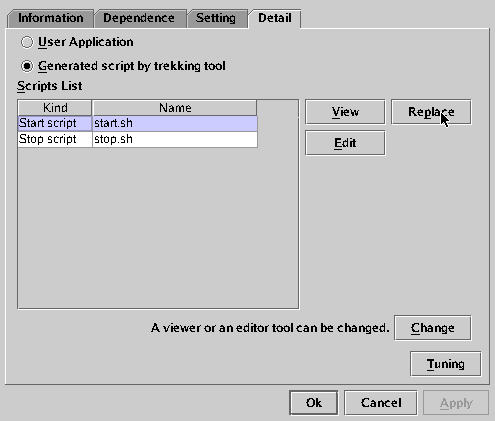Click the start.sh name cell
This screenshot has width=495, height=421.
click(x=175, y=123)
